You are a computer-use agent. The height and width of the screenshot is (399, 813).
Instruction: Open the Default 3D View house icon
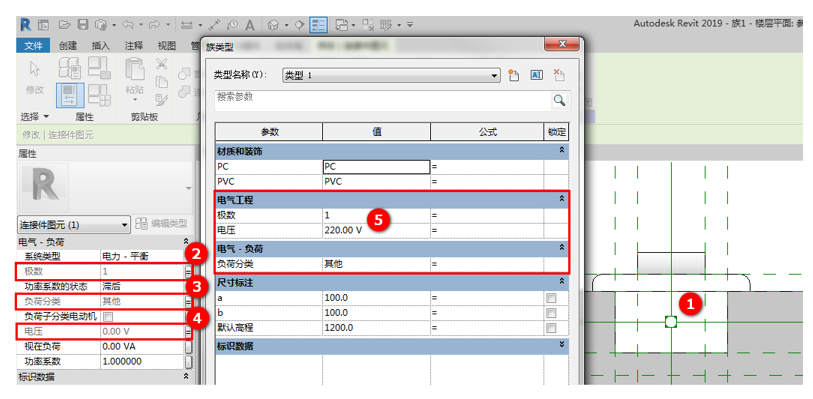point(273,24)
